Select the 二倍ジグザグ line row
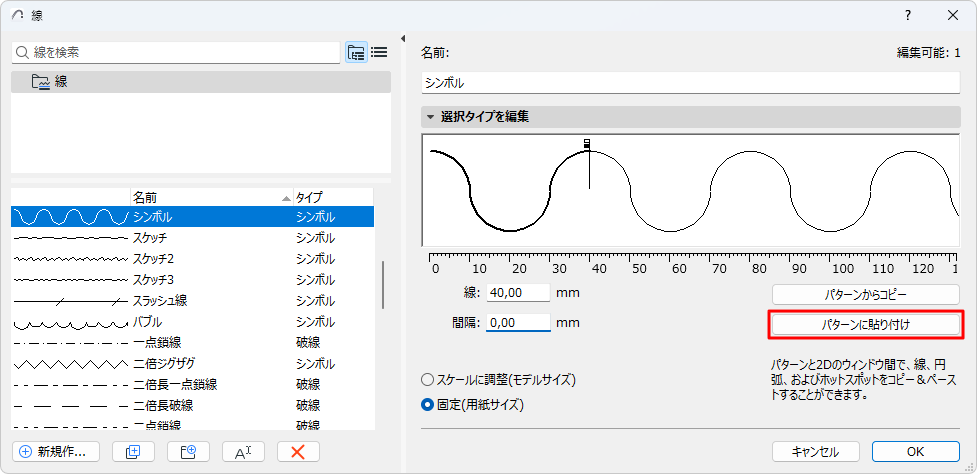The height and width of the screenshot is (474, 977). pyautogui.click(x=193, y=364)
